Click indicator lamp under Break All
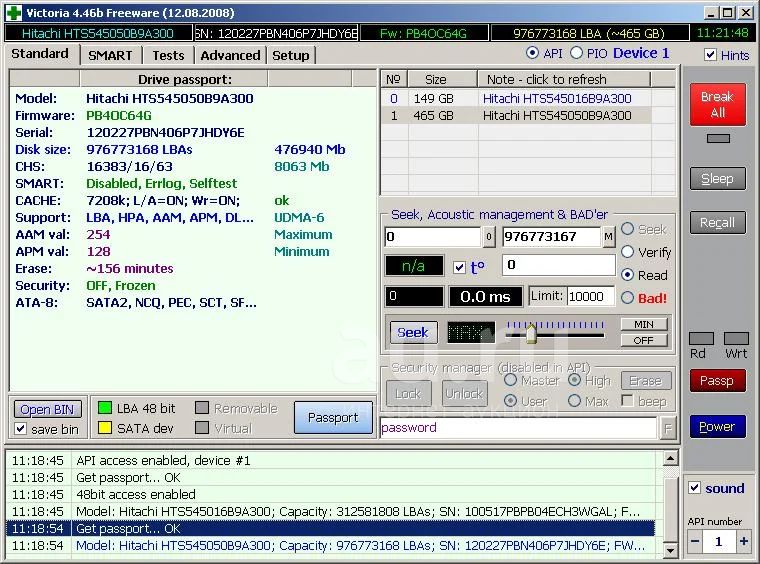This screenshot has height=564, width=760. tap(718, 139)
